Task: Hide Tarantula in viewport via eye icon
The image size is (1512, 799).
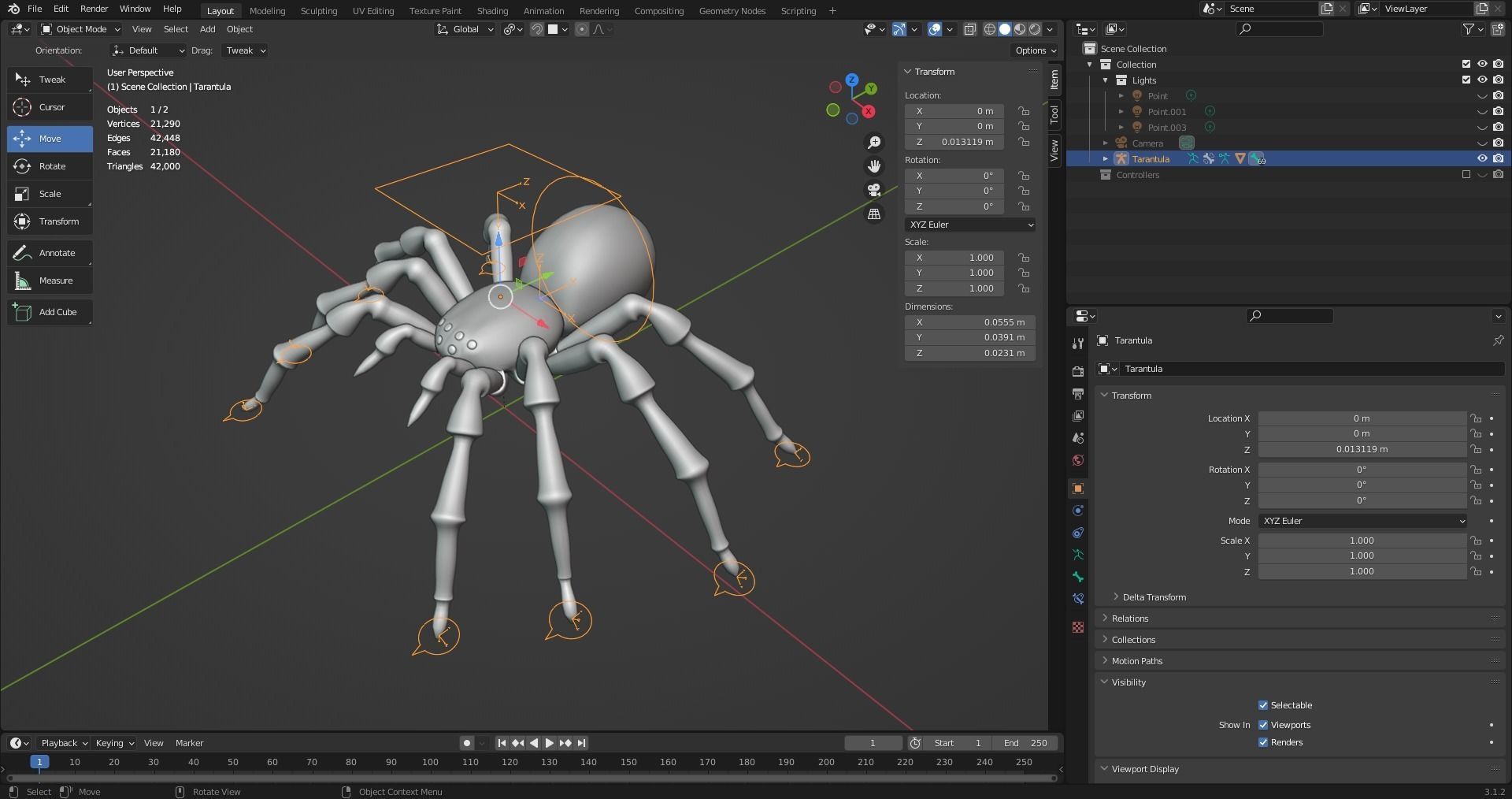Action: [x=1482, y=159]
